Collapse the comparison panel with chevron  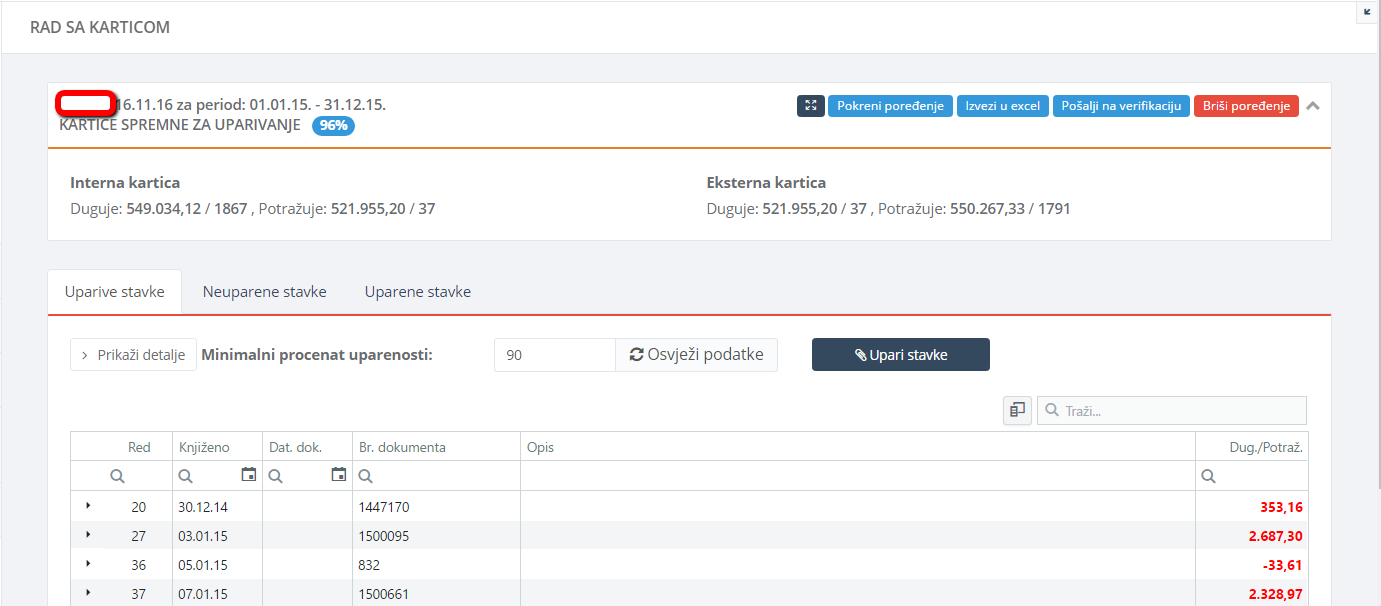click(1313, 106)
